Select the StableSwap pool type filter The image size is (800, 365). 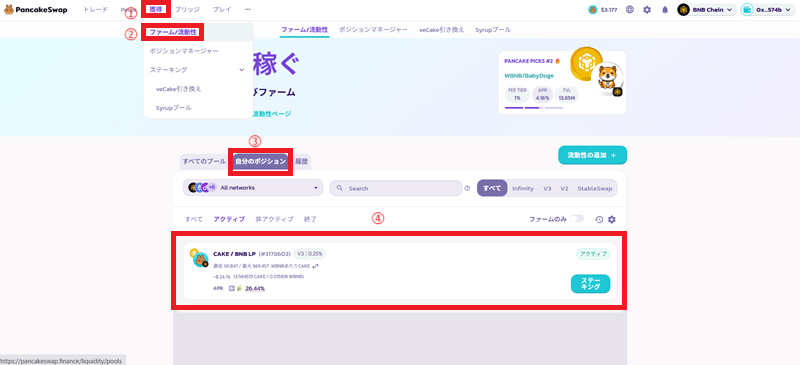595,188
